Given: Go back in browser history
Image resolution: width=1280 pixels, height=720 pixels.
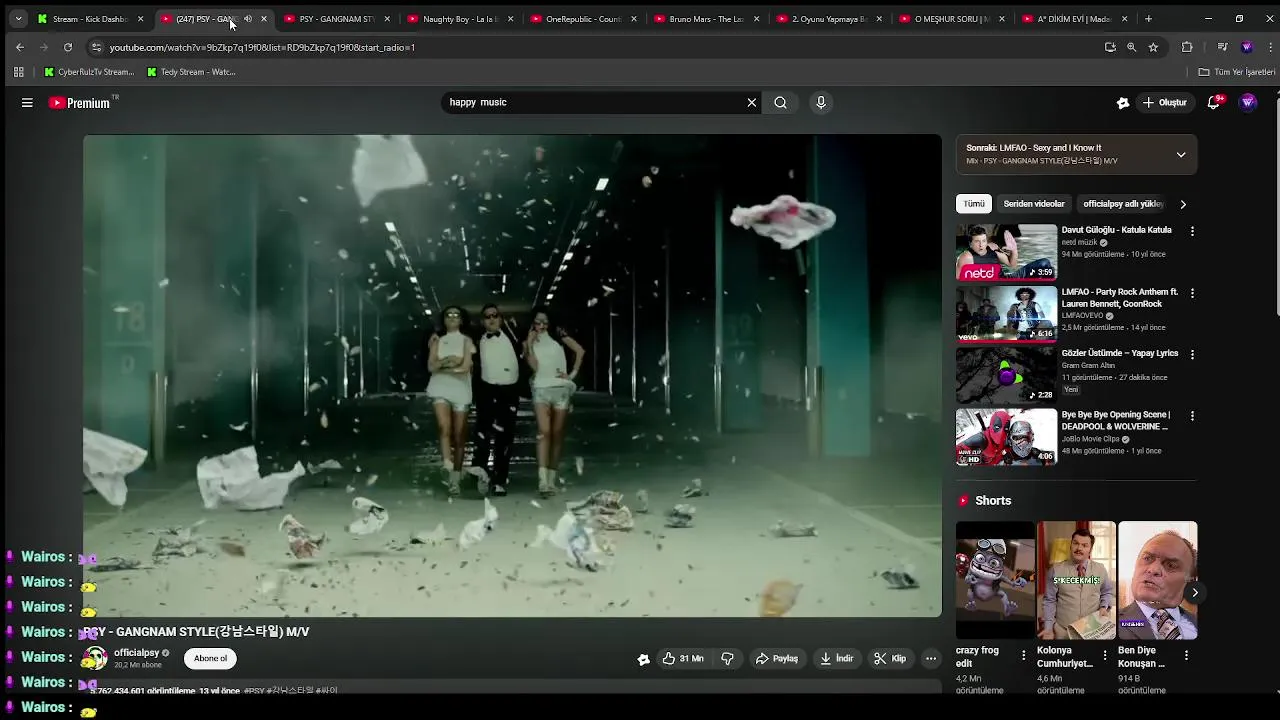Looking at the screenshot, I should click(x=20, y=47).
